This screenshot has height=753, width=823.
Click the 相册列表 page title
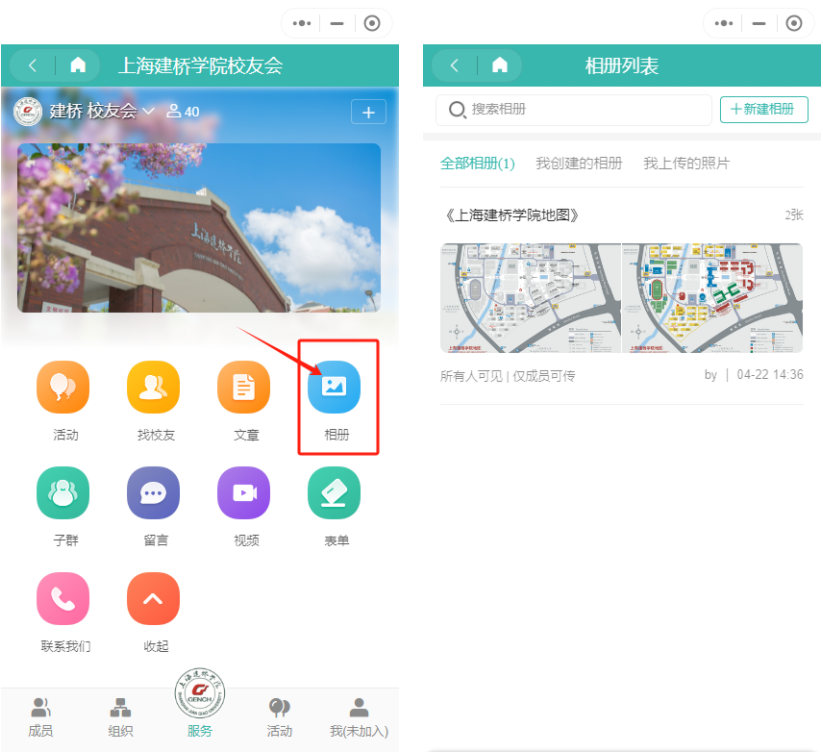[x=622, y=66]
